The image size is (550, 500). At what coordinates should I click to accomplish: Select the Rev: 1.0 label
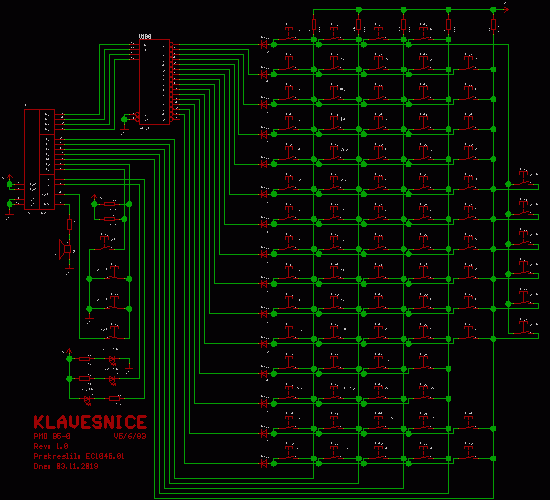point(51,446)
